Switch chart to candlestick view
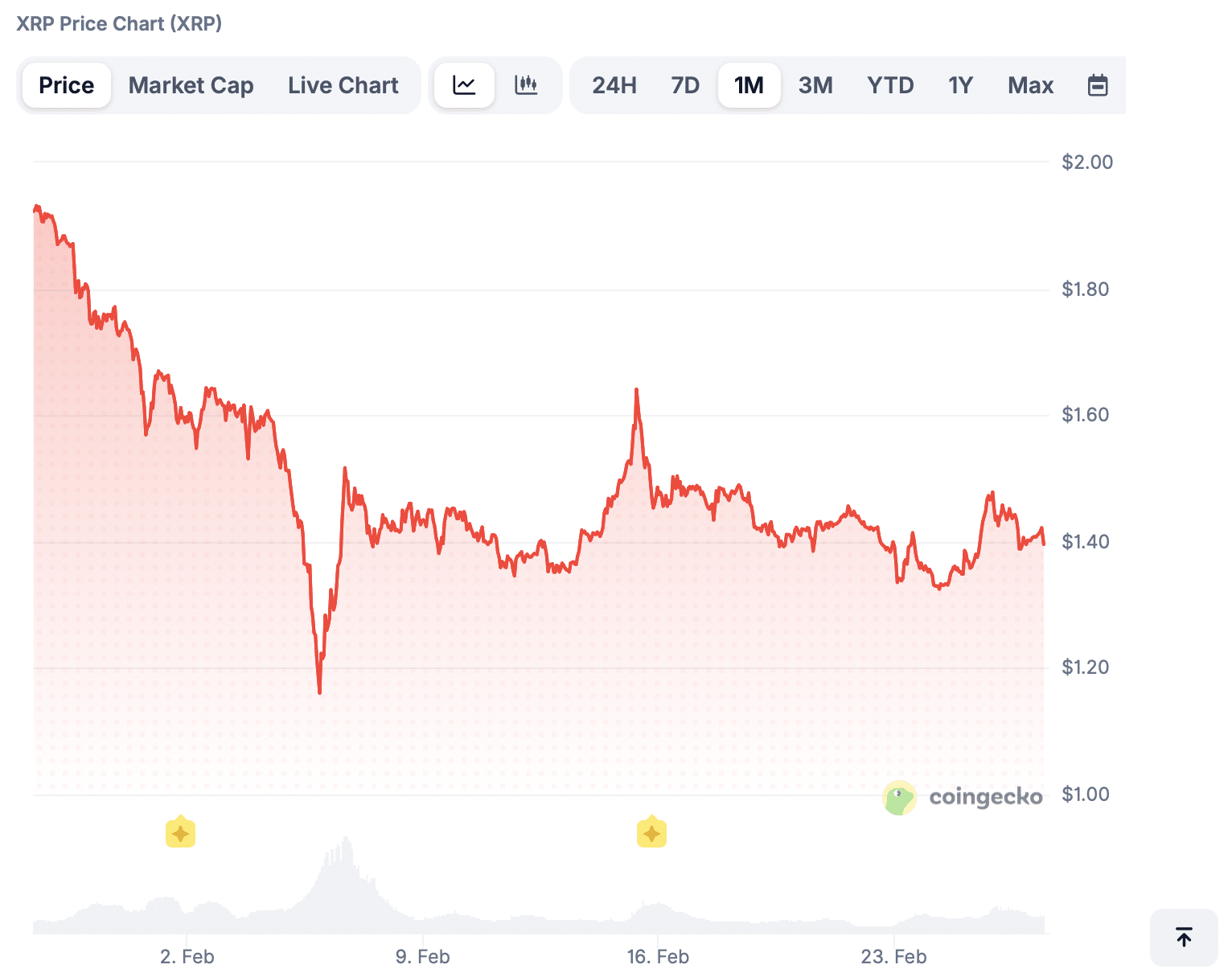This screenshot has height=977, width=1232. click(x=528, y=84)
